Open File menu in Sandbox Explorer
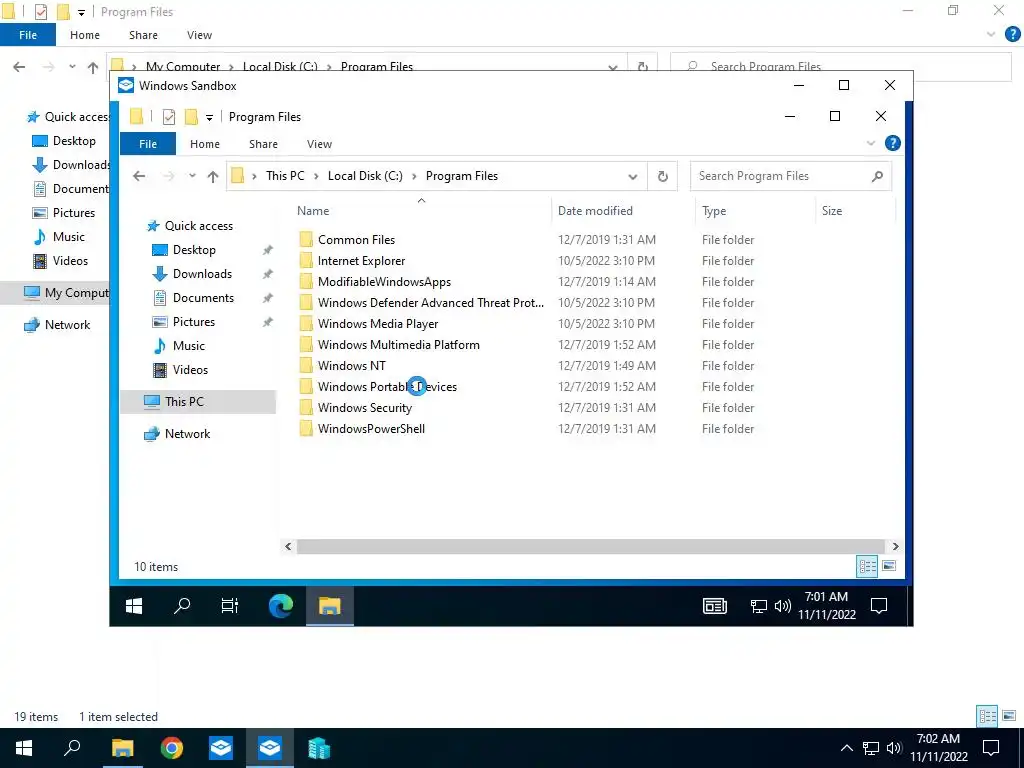This screenshot has width=1024, height=768. [148, 144]
